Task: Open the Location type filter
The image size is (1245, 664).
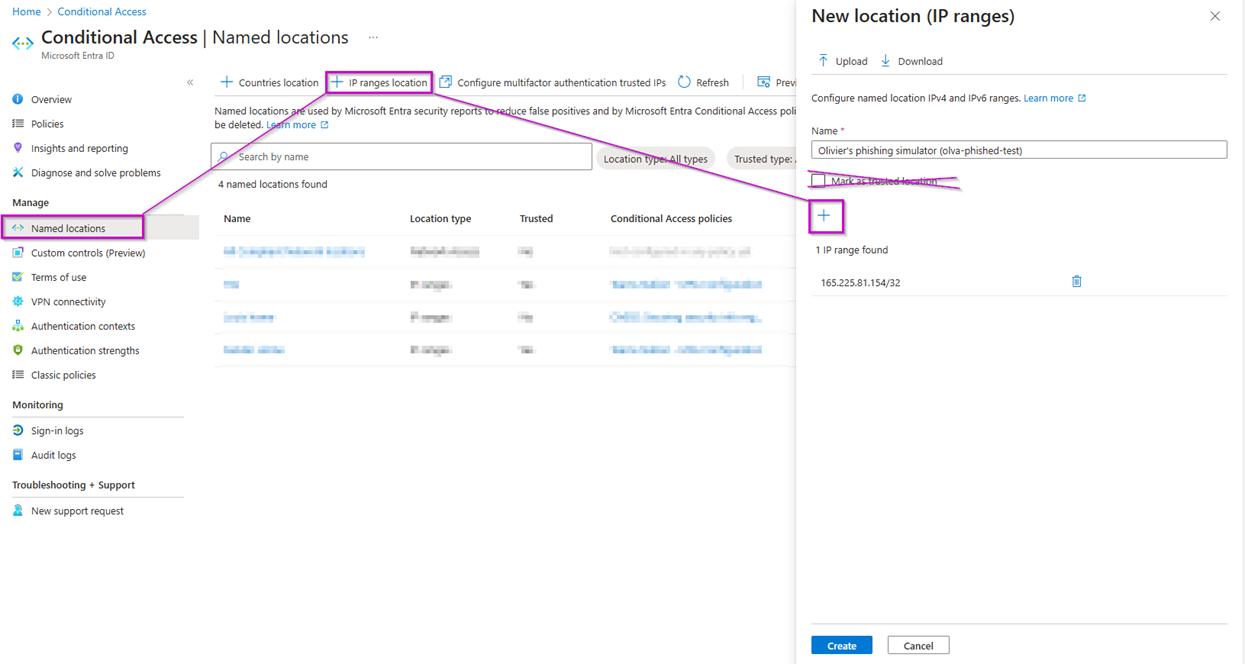Action: [x=655, y=158]
